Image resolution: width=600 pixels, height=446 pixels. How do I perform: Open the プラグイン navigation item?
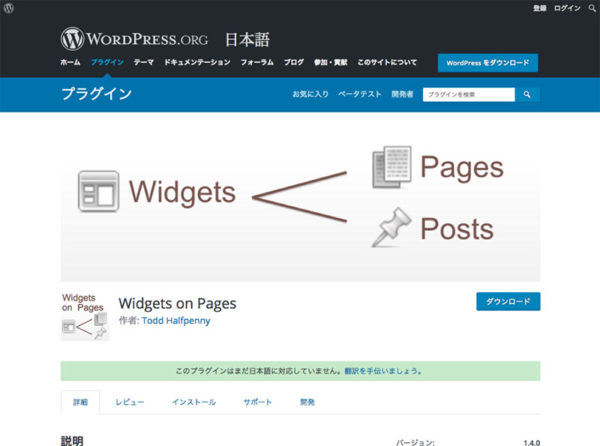click(x=107, y=62)
